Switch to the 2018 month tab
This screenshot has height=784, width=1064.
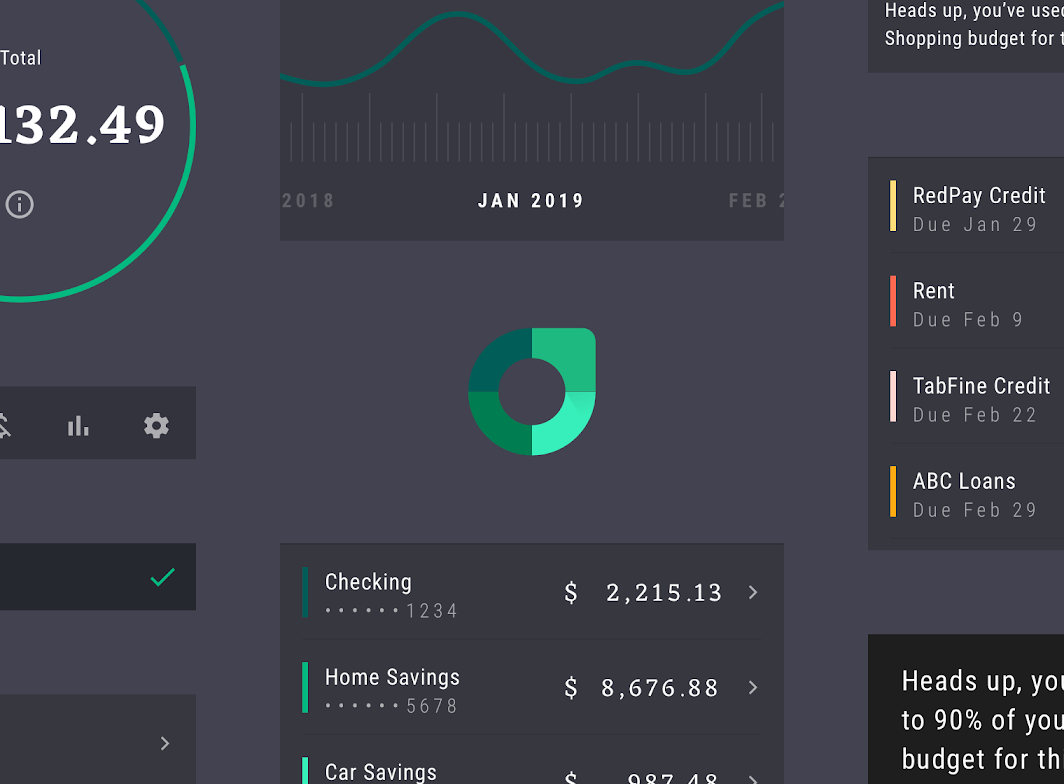pyautogui.click(x=308, y=201)
